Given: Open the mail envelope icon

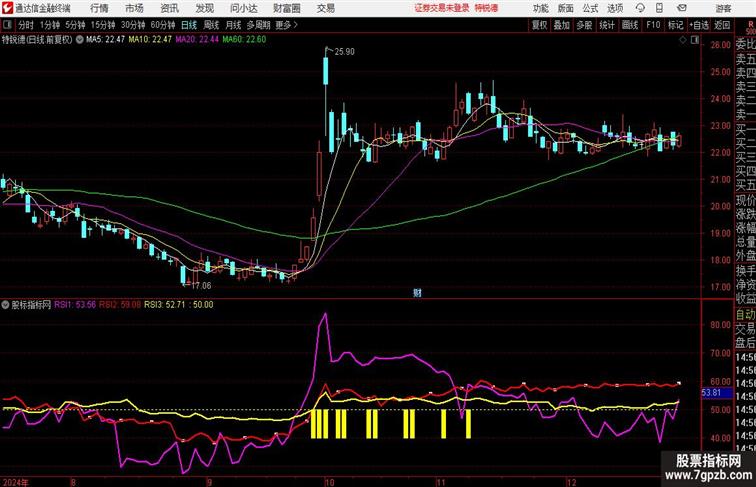Looking at the screenshot, I should point(682,8).
